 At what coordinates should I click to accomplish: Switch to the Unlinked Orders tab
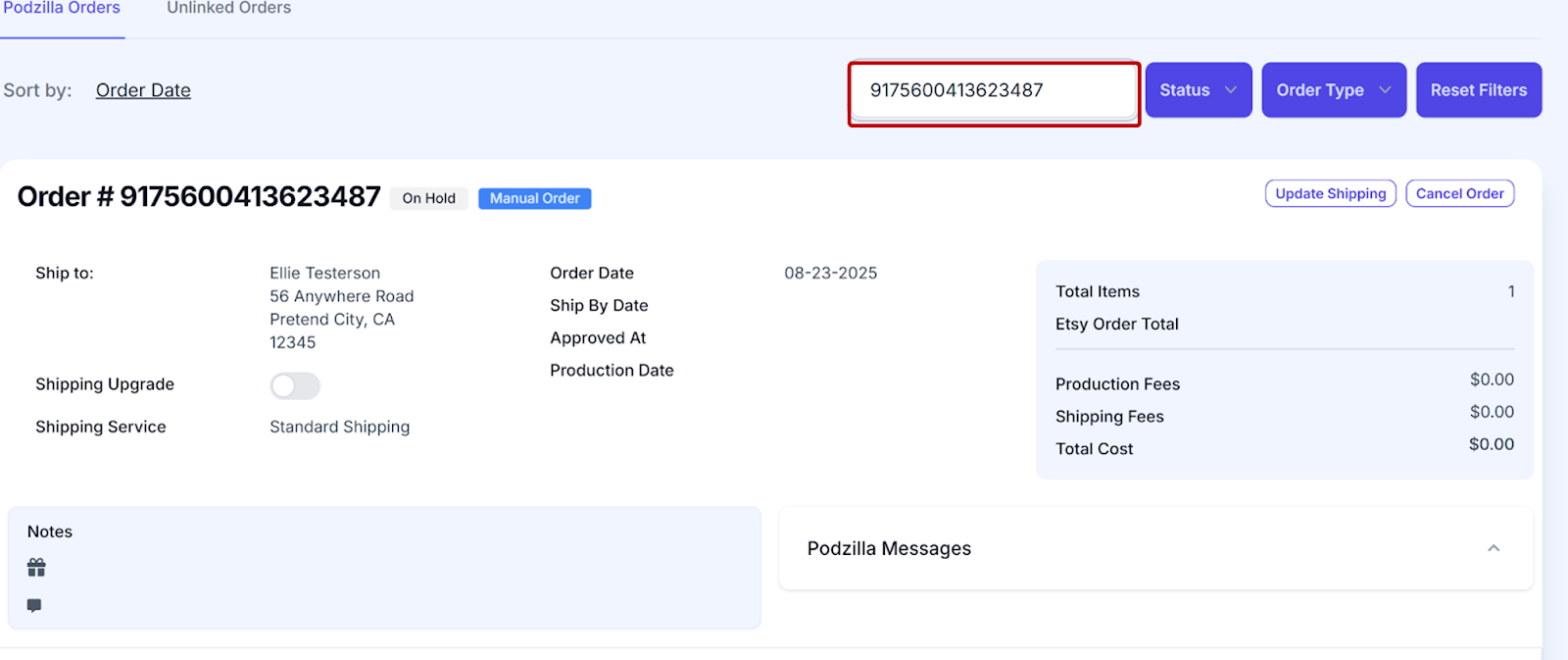coord(228,9)
